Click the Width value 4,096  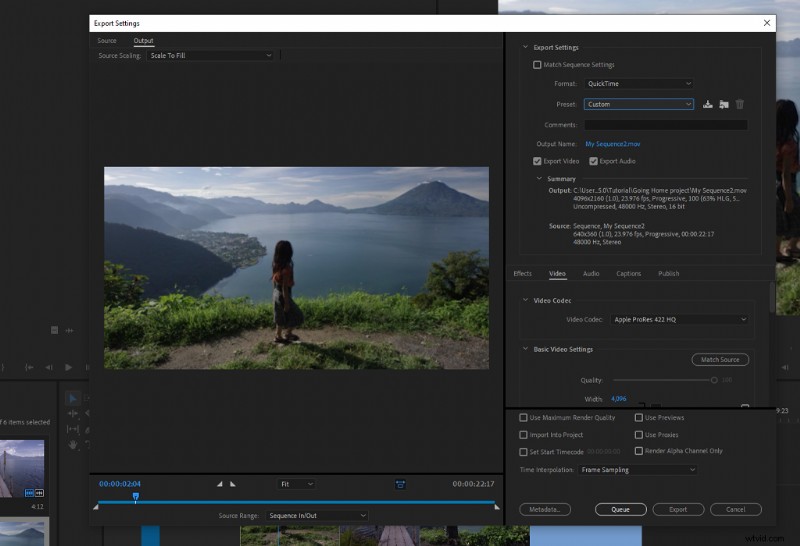(x=618, y=399)
